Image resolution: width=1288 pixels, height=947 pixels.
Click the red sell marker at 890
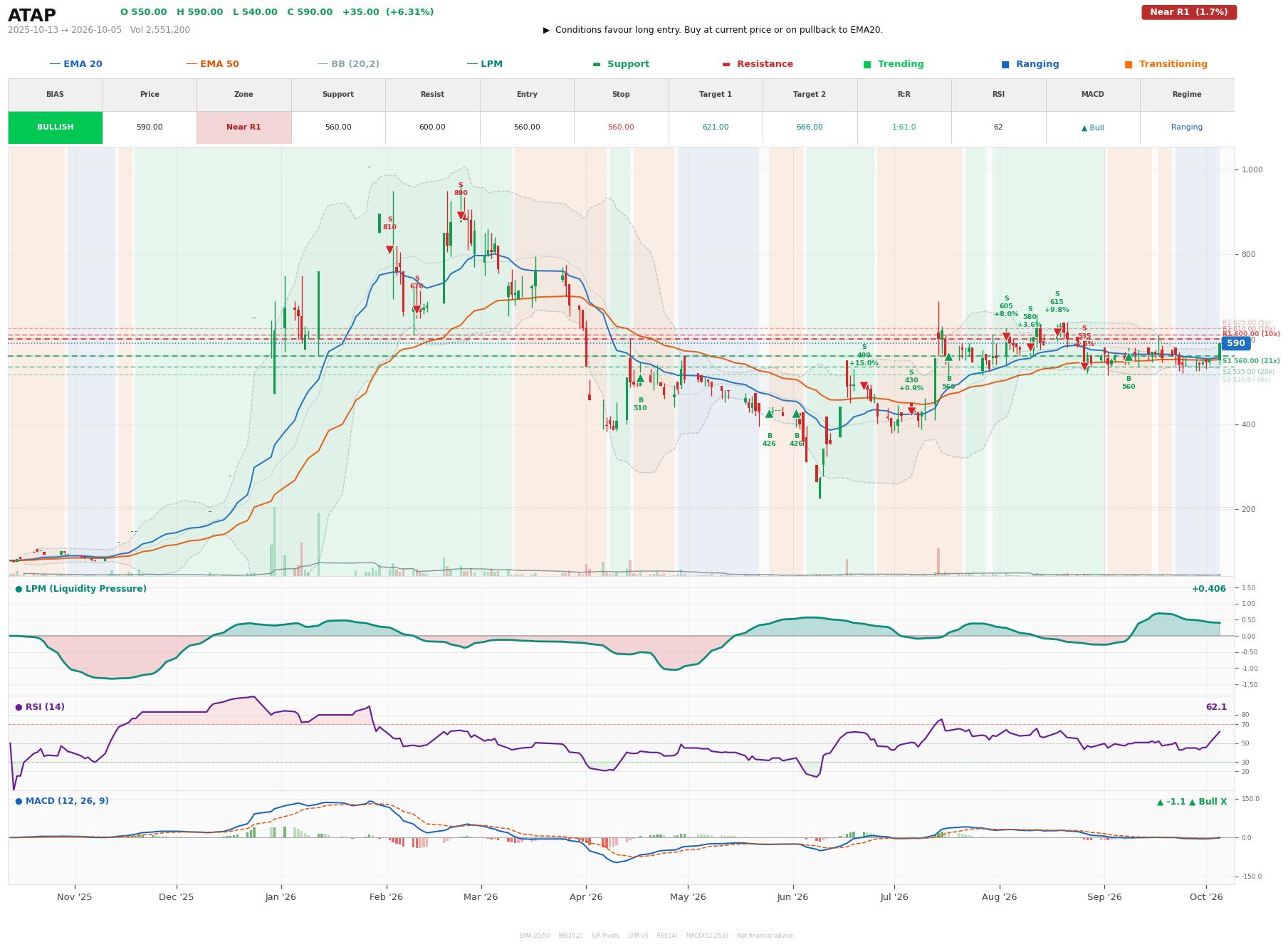pos(461,215)
